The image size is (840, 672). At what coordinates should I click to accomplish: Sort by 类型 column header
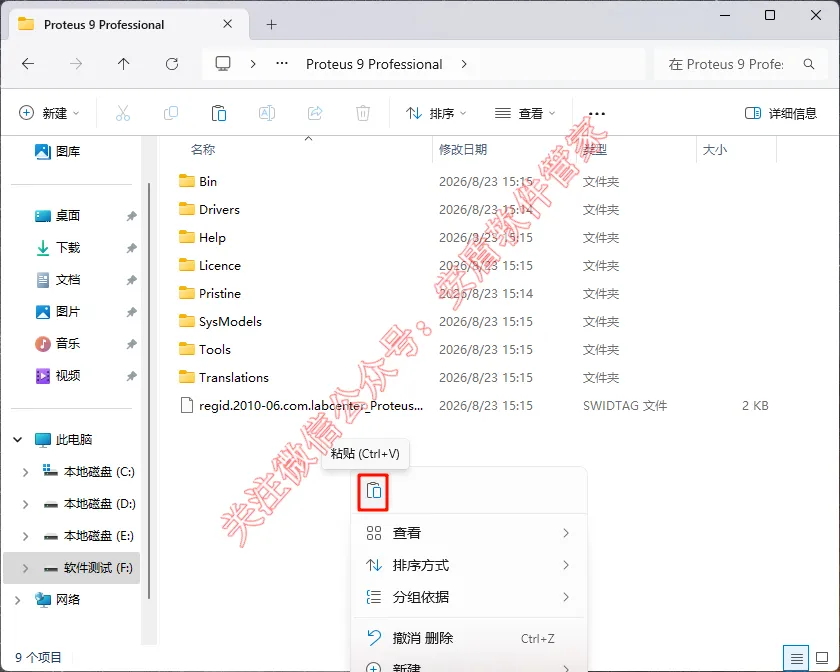tap(595, 150)
